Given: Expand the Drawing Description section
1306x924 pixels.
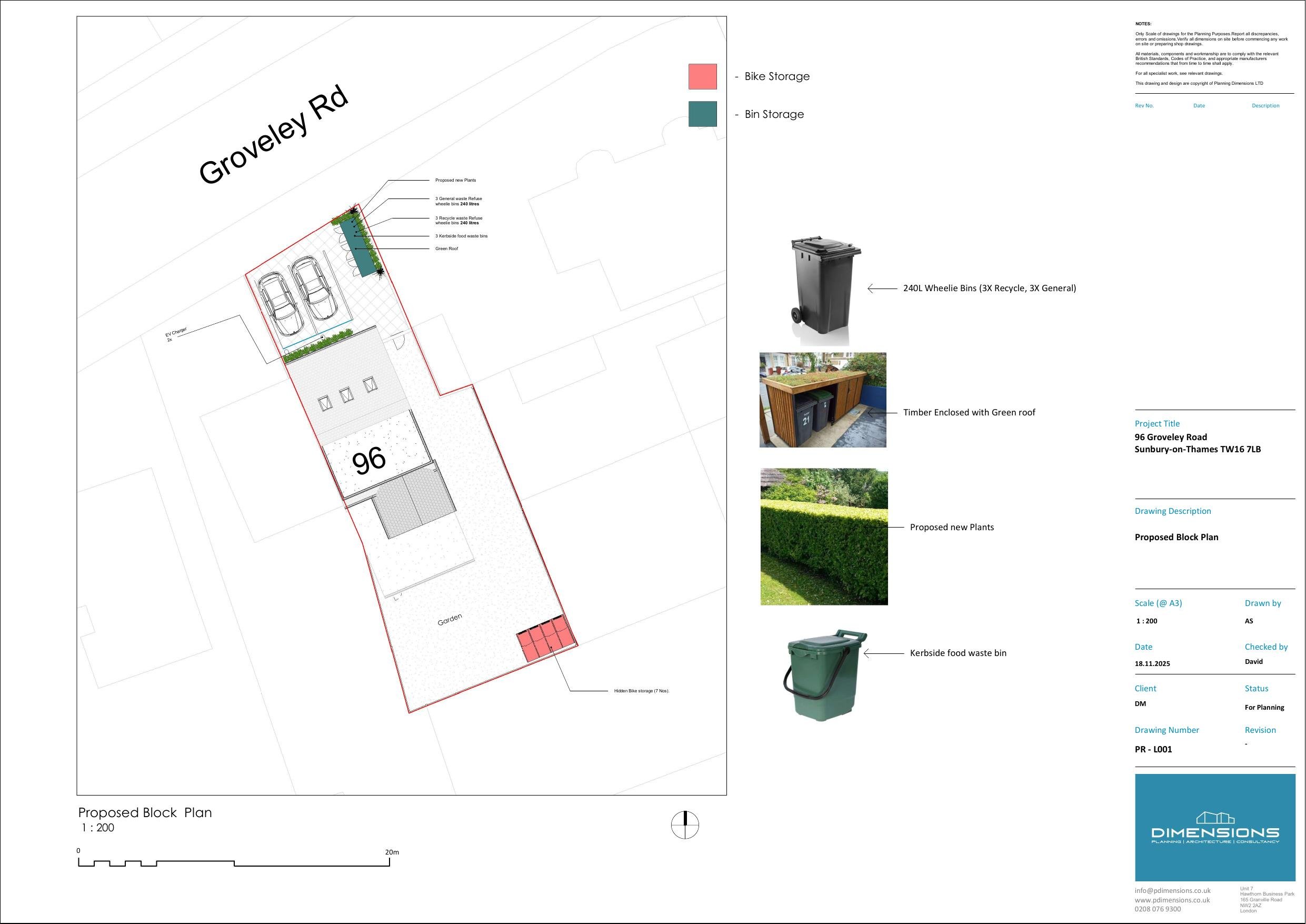Looking at the screenshot, I should pyautogui.click(x=1173, y=510).
